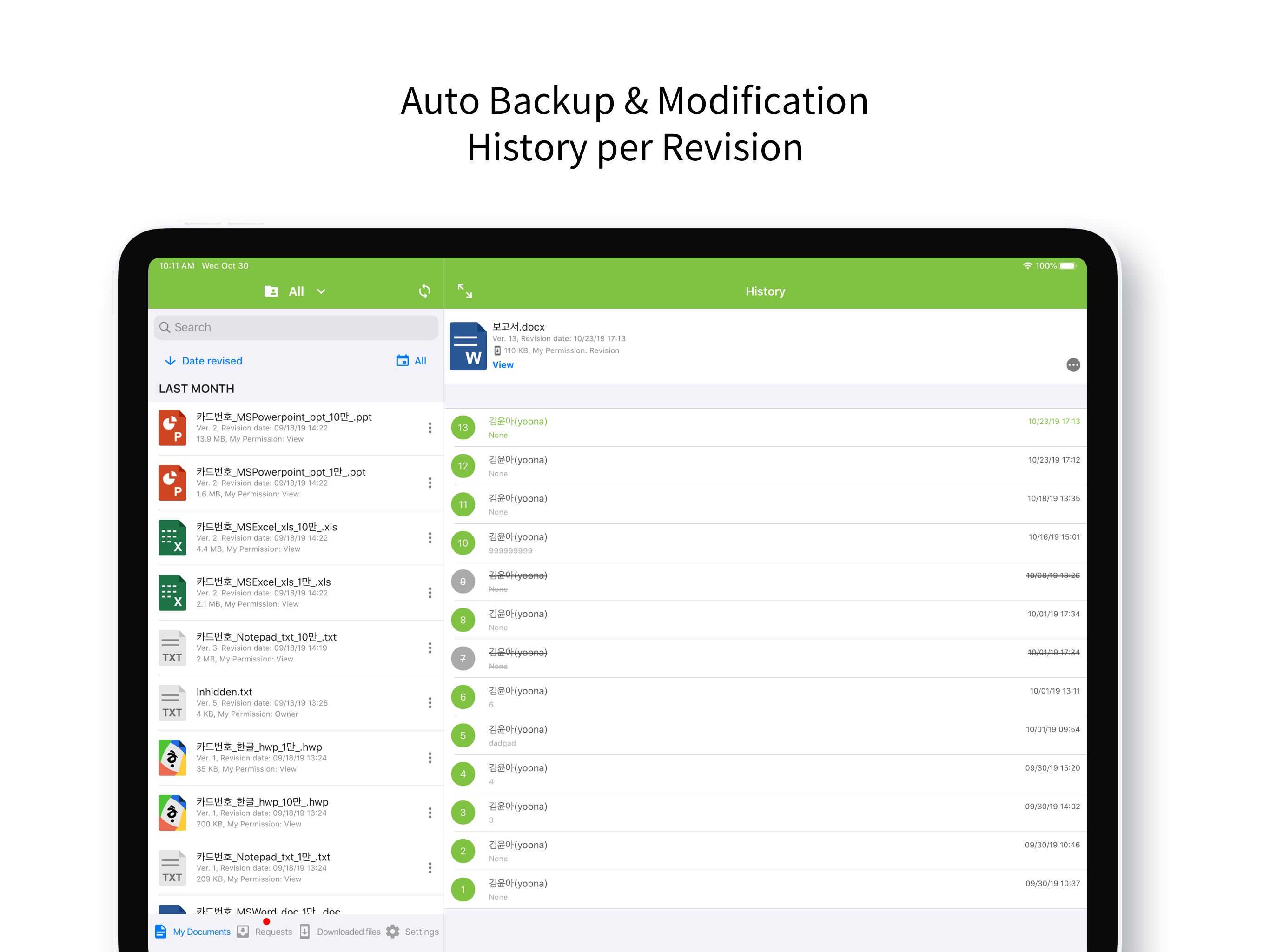The width and height of the screenshot is (1270, 952).
Task: Click the sync refresh icon
Action: pos(424,291)
